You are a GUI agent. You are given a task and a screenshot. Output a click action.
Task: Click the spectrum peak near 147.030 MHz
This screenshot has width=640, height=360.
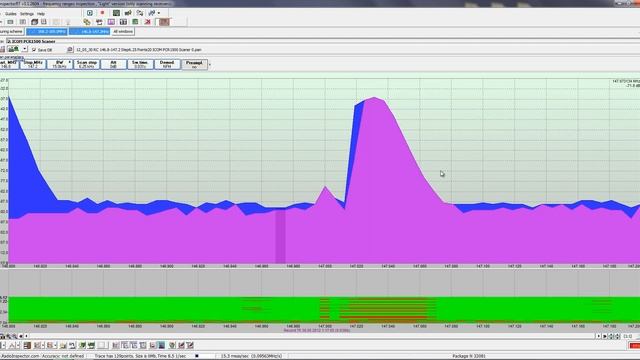(x=374, y=98)
